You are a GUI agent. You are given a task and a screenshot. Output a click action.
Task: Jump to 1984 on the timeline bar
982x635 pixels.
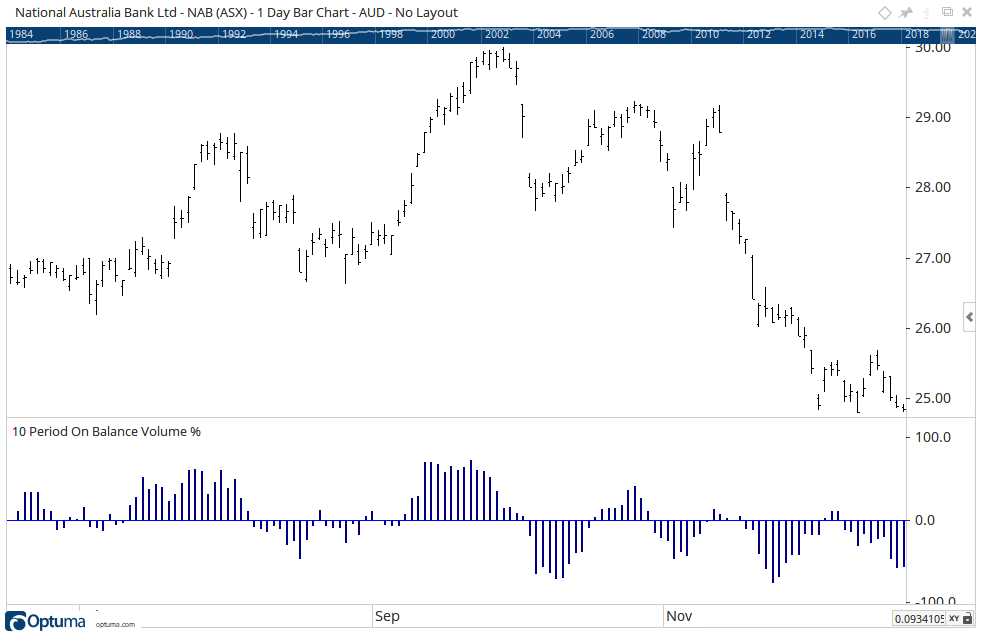click(x=21, y=34)
